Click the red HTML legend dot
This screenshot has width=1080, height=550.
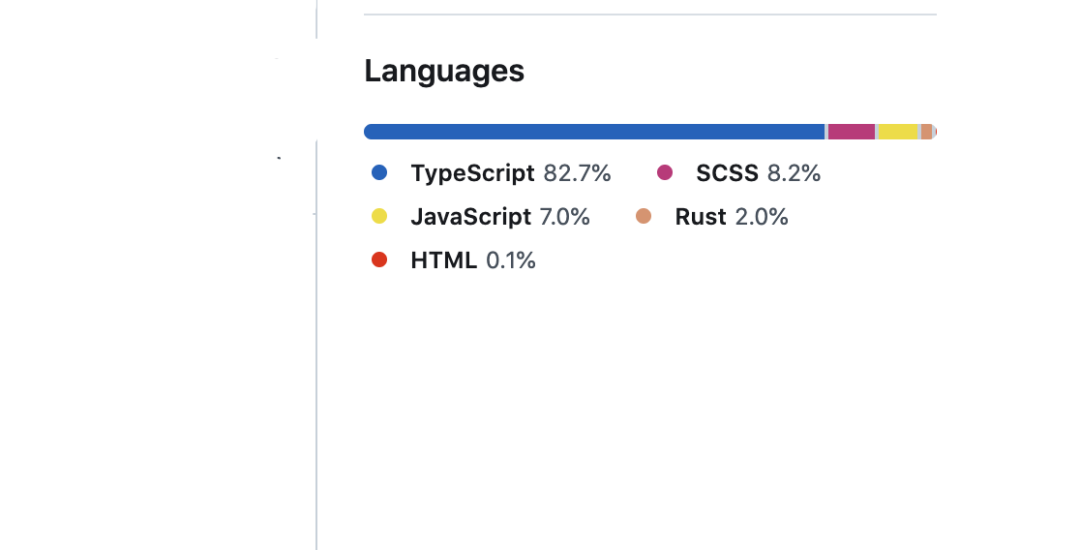pos(379,260)
